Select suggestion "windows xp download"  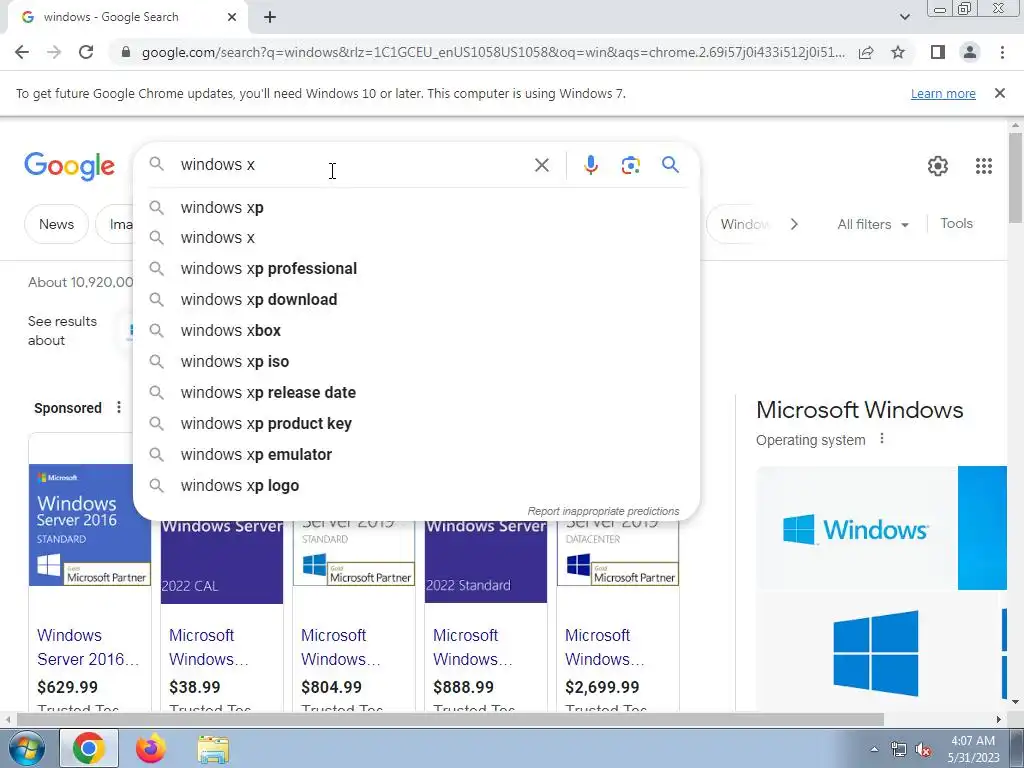(416, 300)
